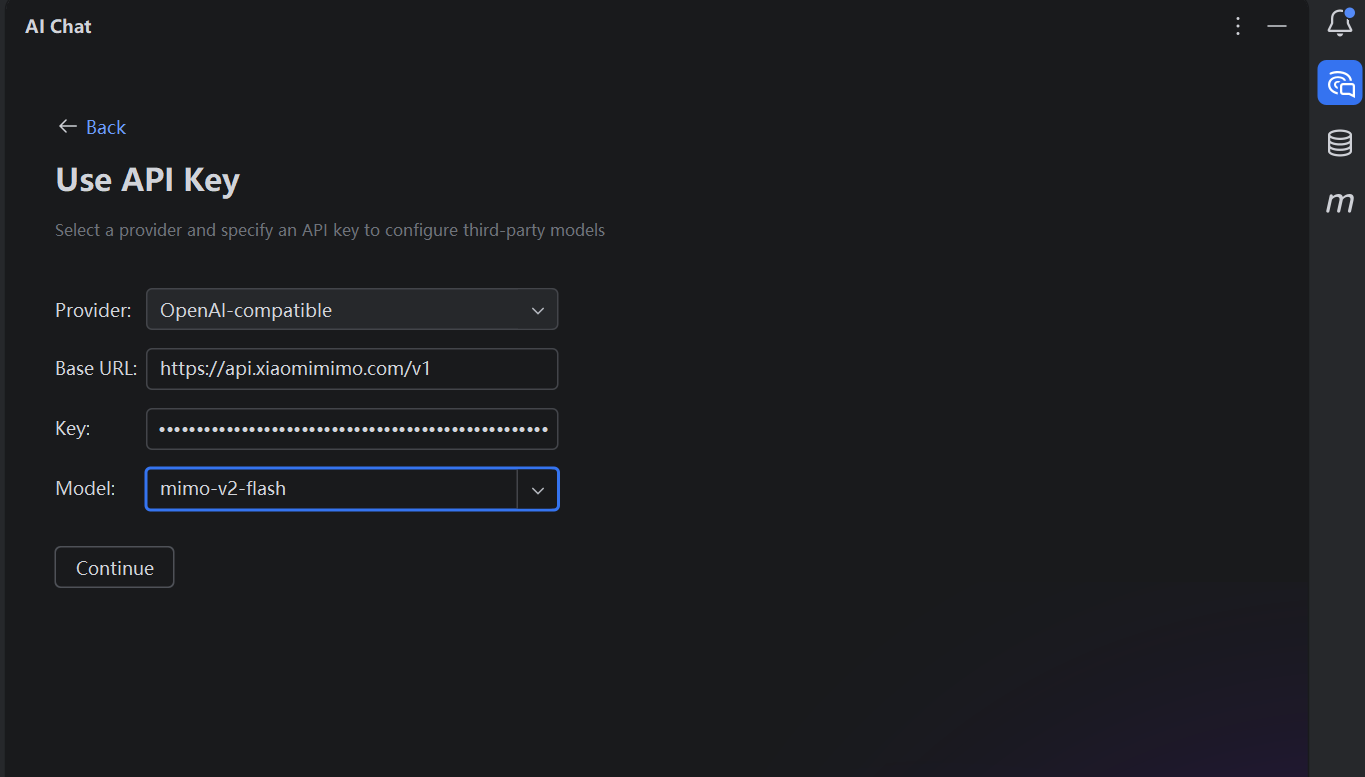Click the 'Key:' label
This screenshot has height=777, width=1365.
[x=73, y=429]
